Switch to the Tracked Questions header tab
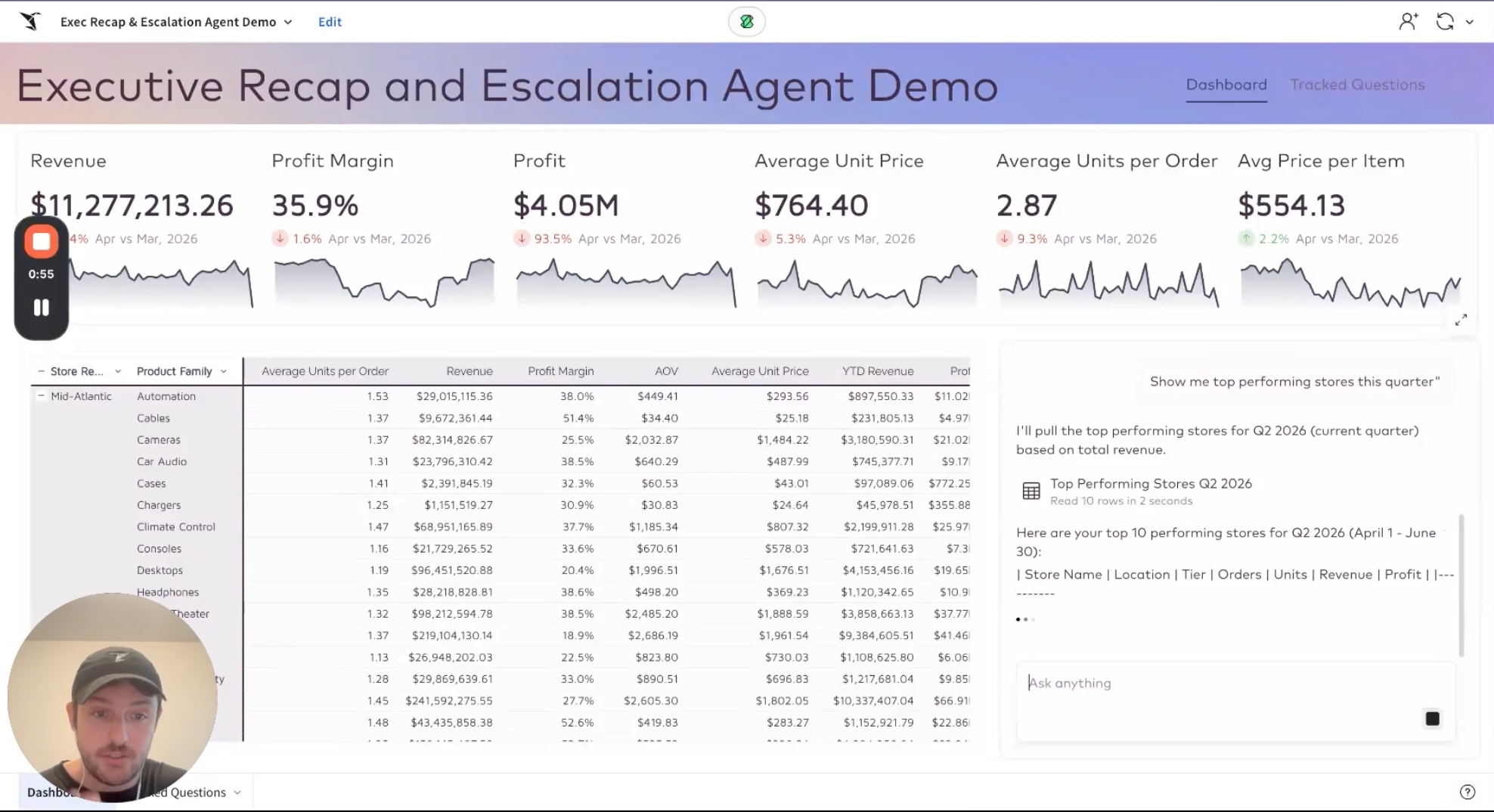The height and width of the screenshot is (812, 1494). 1357,85
